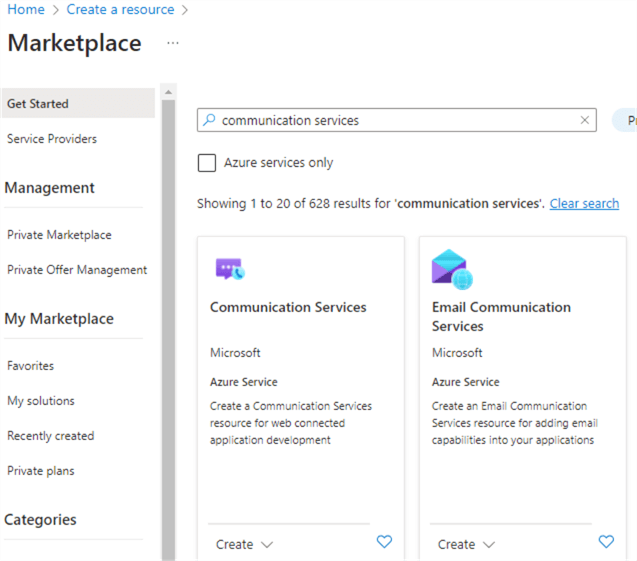This screenshot has height=561, width=637.
Task: Click Create a resource breadcrumb
Action: 120,10
